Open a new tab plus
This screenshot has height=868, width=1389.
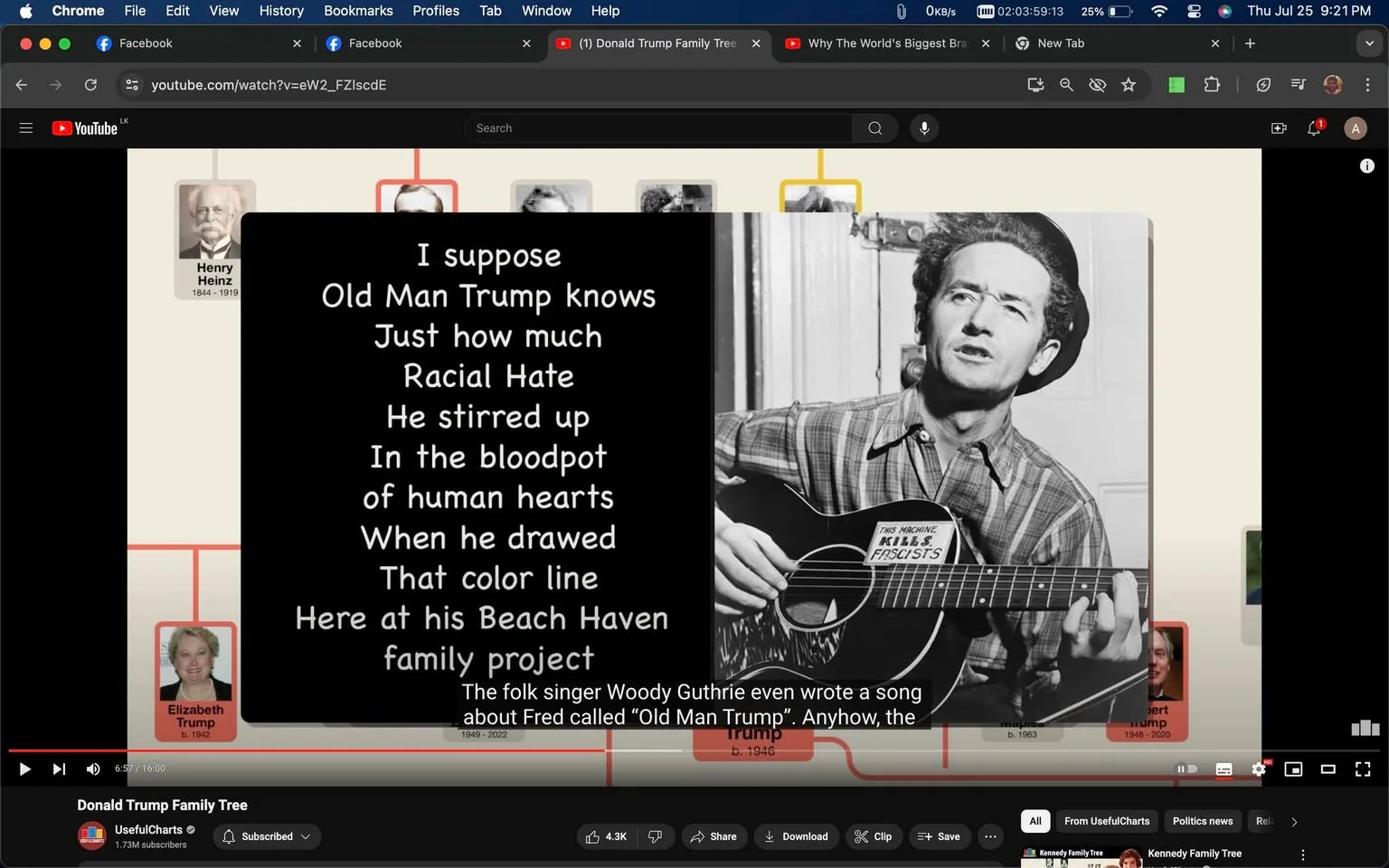(x=1250, y=43)
